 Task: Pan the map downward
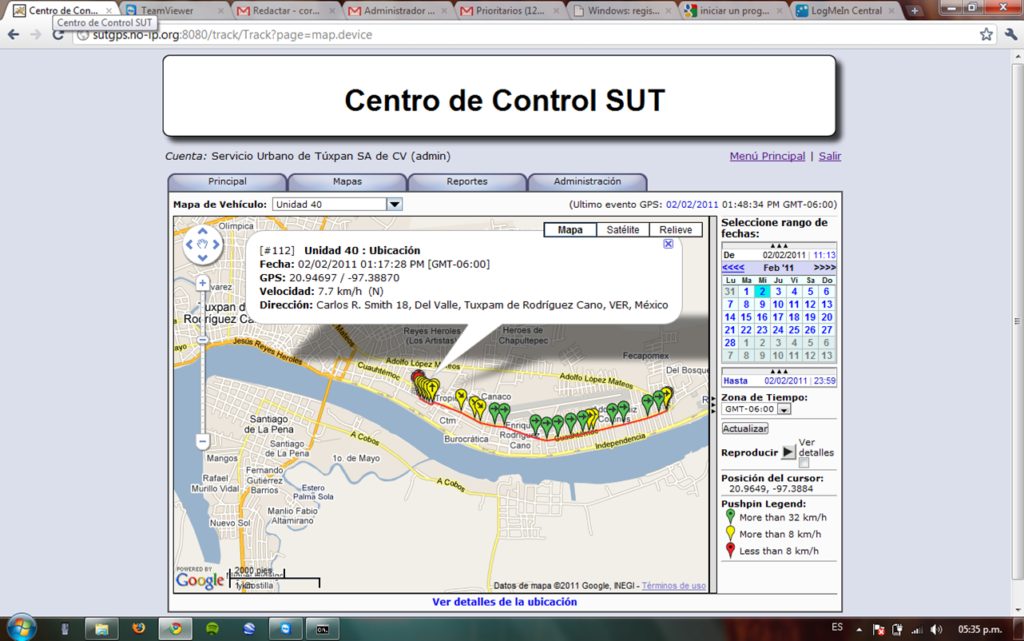tap(202, 258)
